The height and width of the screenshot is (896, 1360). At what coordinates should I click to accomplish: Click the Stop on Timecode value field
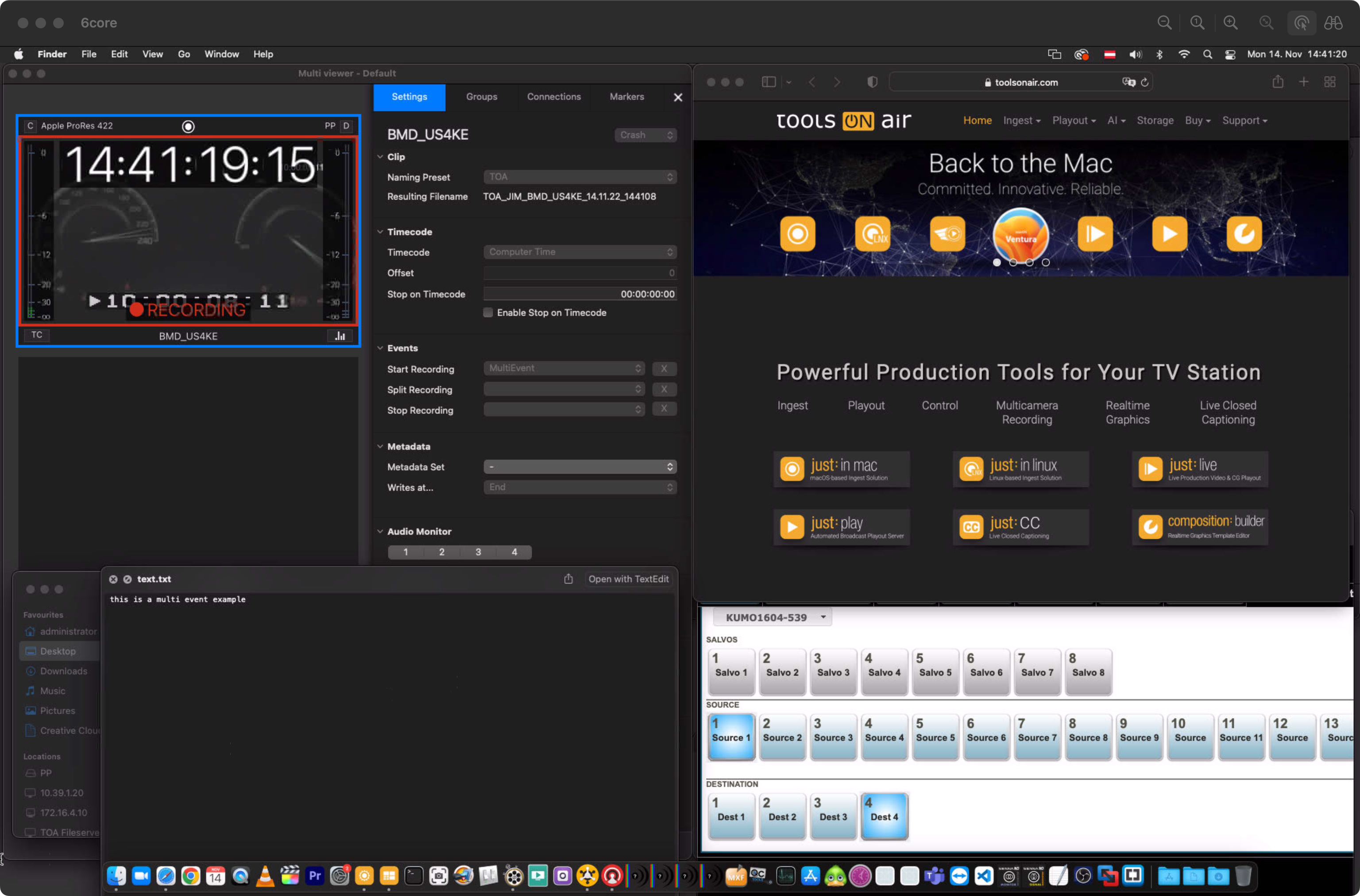click(580, 294)
